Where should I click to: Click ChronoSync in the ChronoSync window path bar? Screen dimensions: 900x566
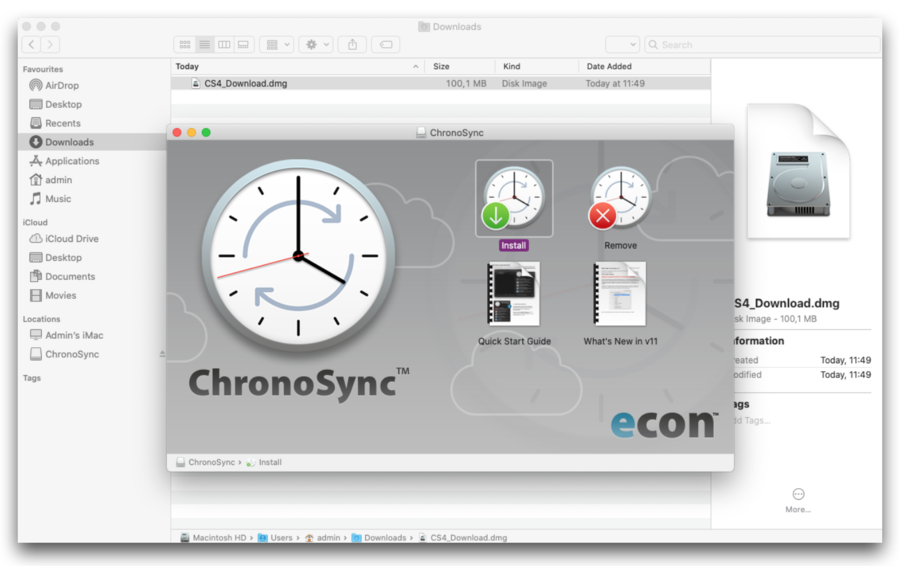tap(205, 462)
